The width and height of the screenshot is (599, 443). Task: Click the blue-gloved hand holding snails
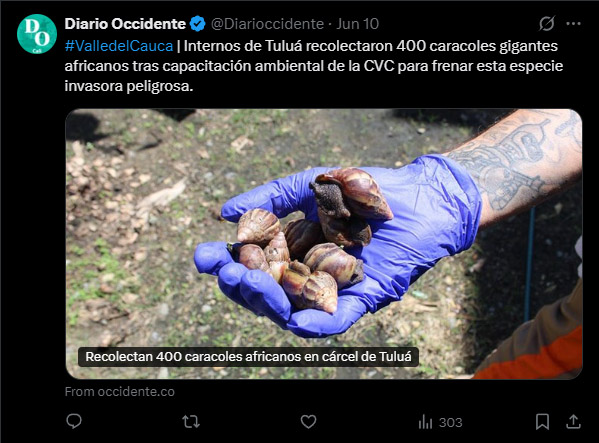point(336,244)
